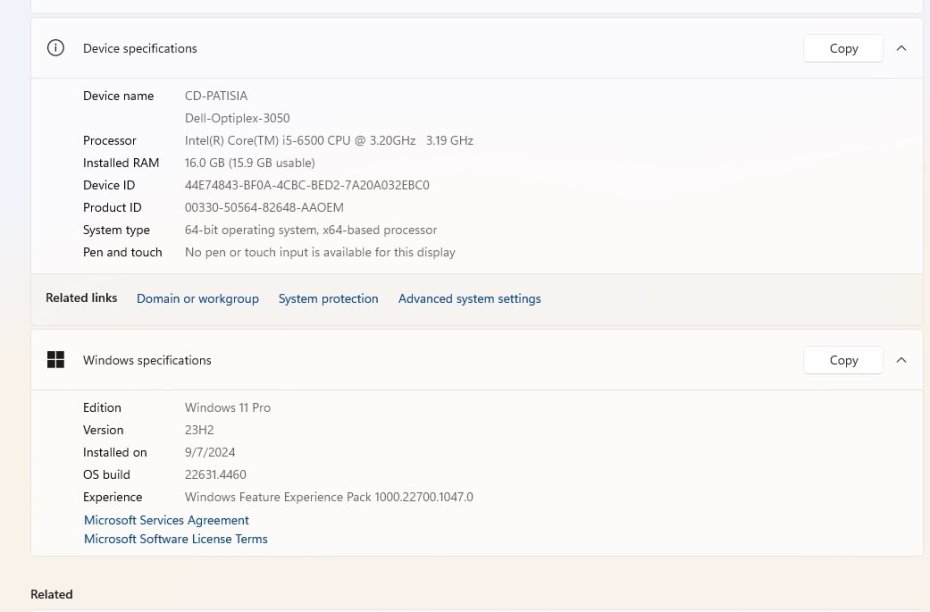Open System protection link

(328, 299)
